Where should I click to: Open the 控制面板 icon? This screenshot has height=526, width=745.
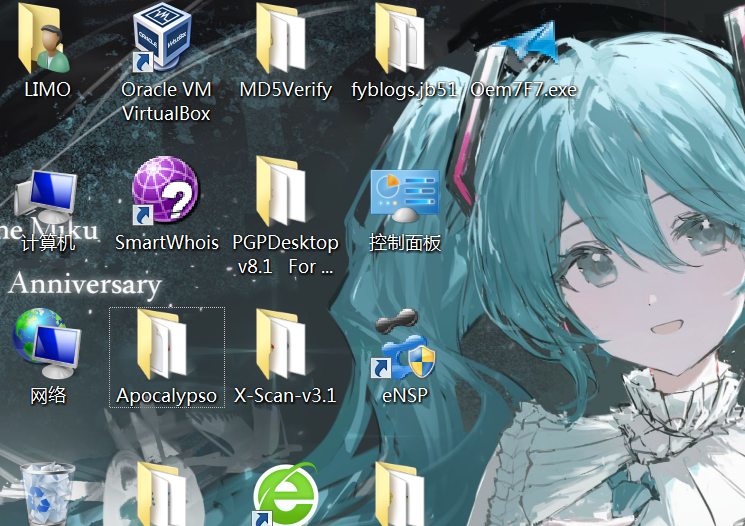coord(405,196)
